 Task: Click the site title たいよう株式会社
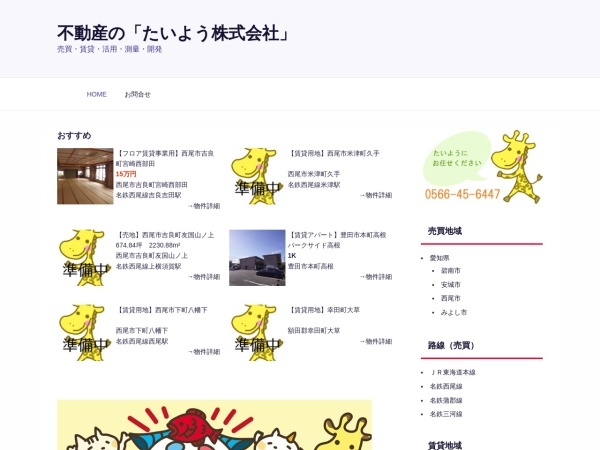pyautogui.click(x=174, y=33)
